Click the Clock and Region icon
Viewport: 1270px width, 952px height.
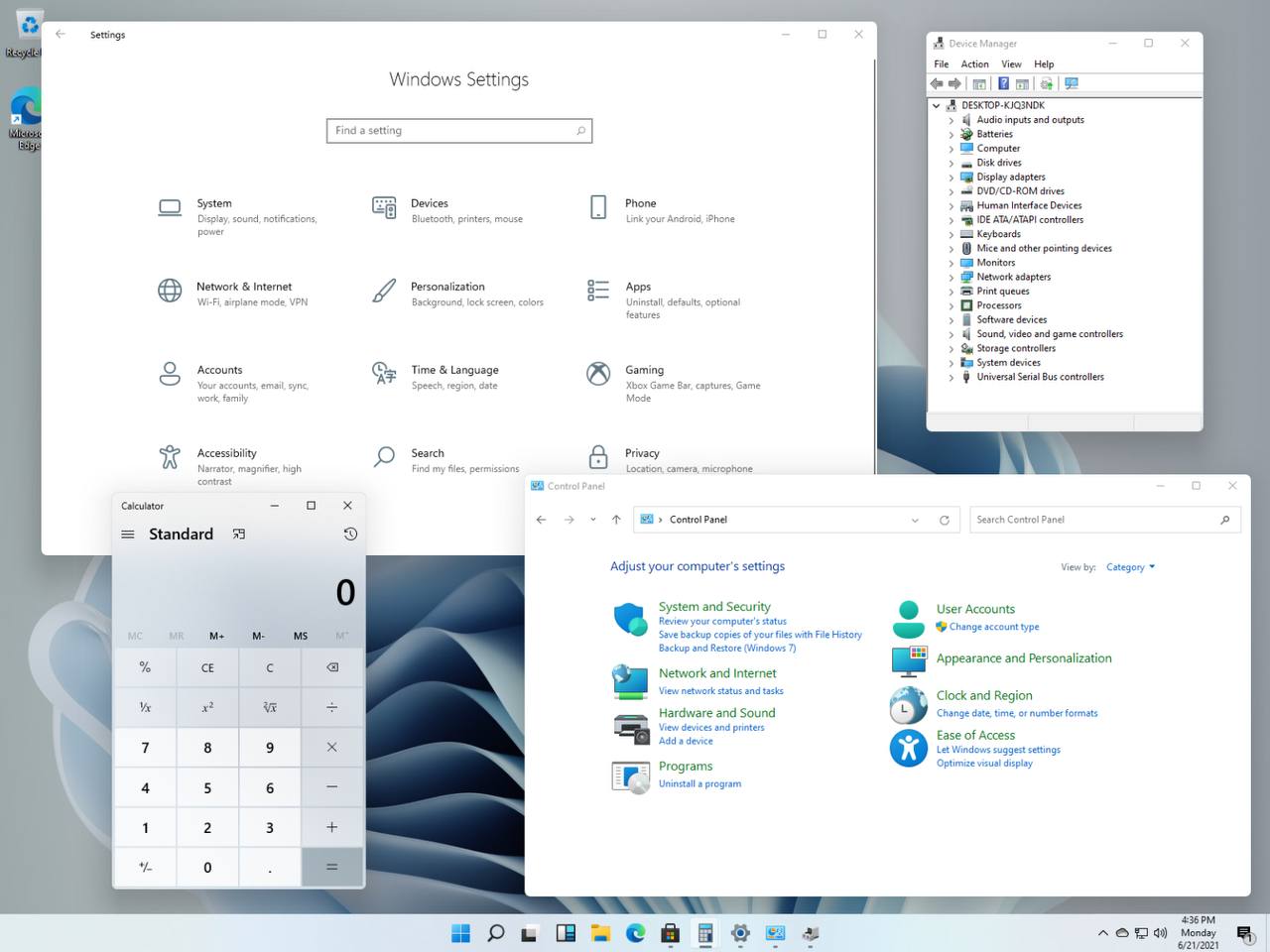coord(908,705)
